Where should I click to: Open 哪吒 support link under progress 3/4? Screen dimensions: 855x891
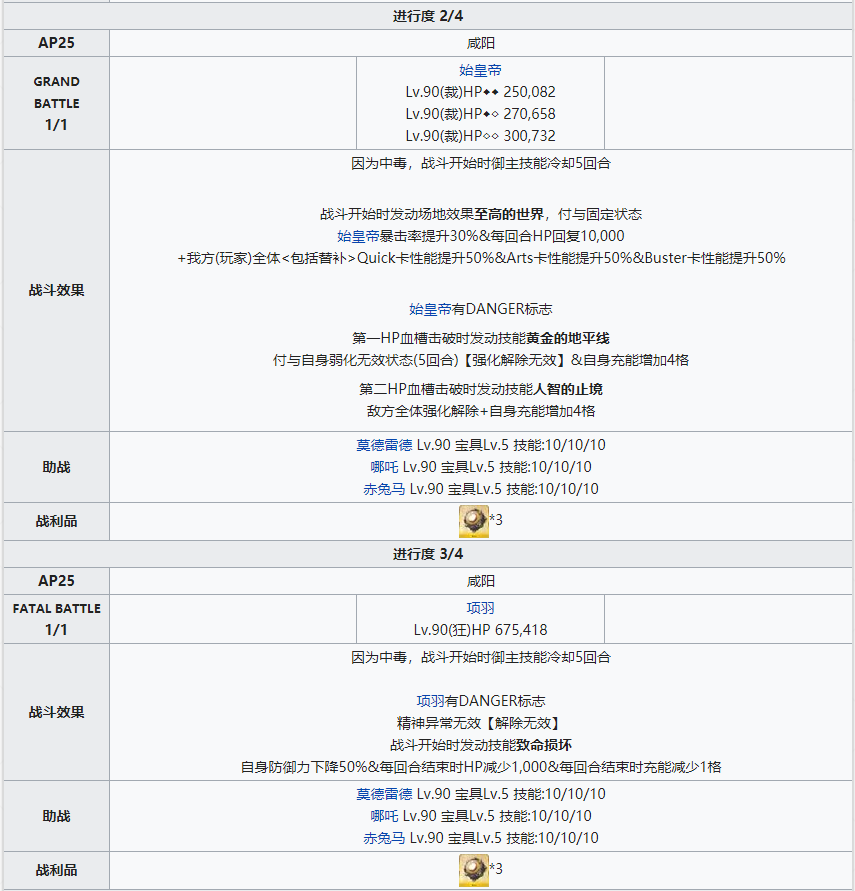pos(384,816)
